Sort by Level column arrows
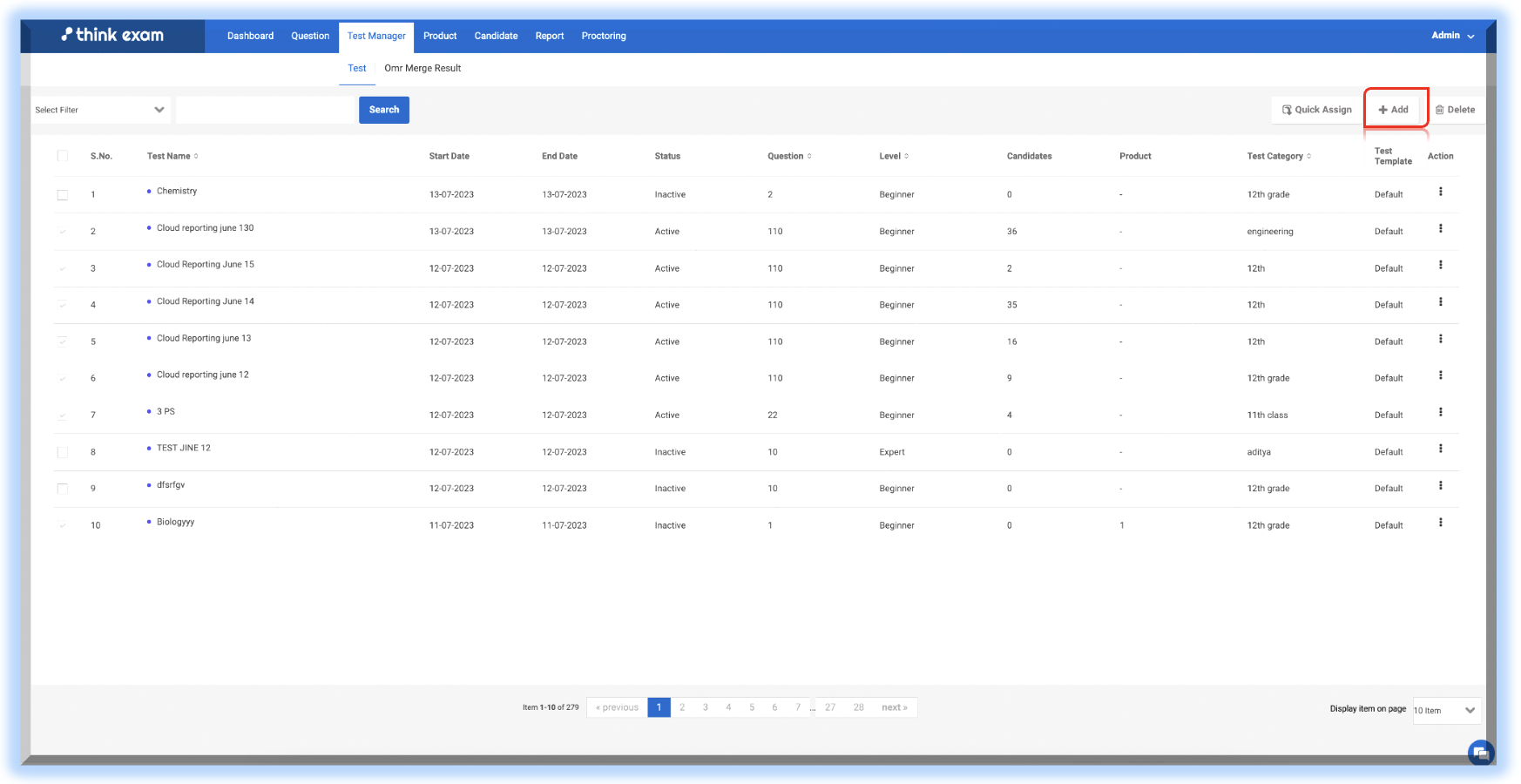 906,156
